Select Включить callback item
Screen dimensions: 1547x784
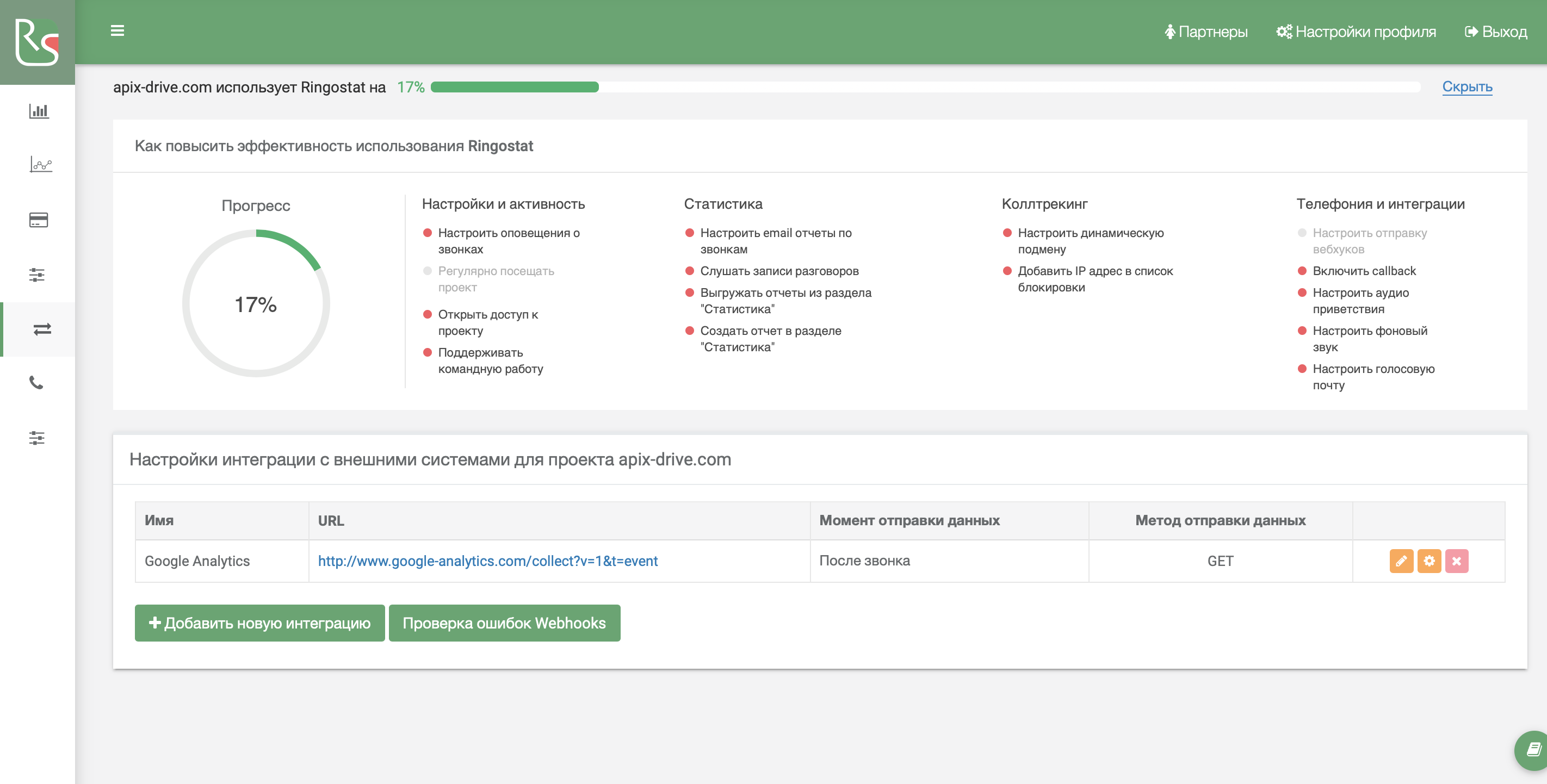1364,271
